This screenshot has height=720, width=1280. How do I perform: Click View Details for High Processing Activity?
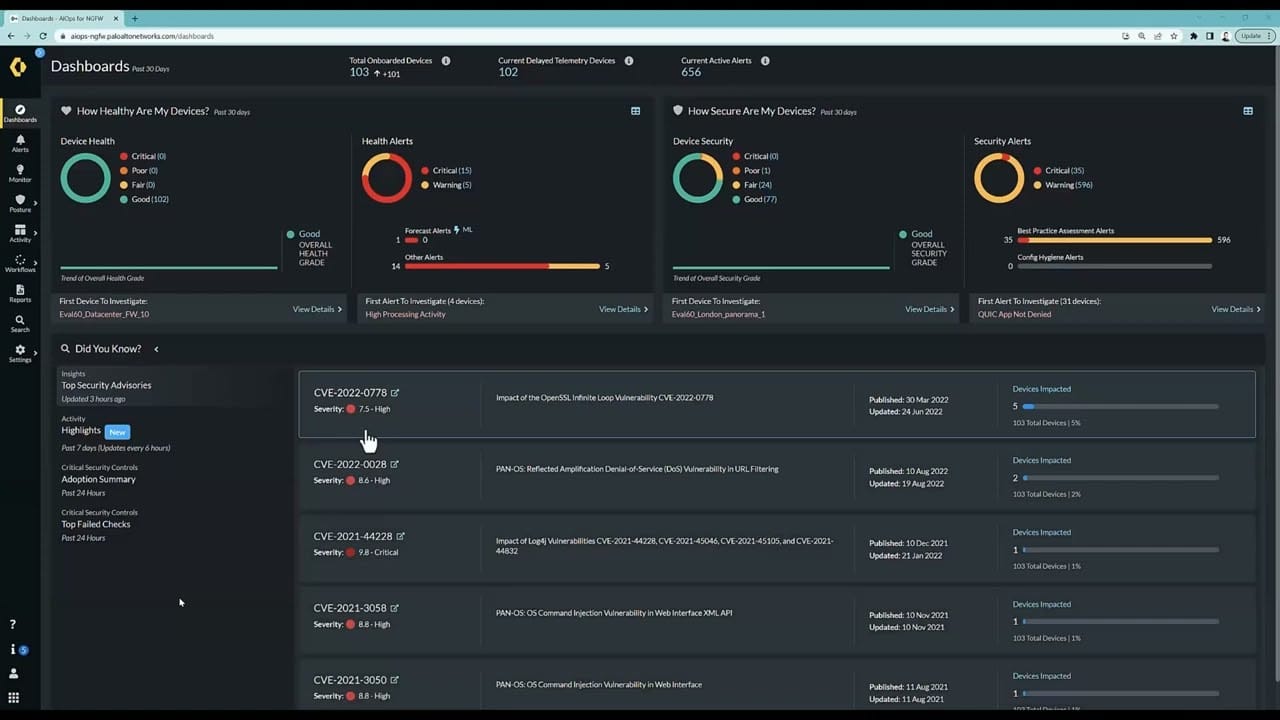click(x=620, y=309)
